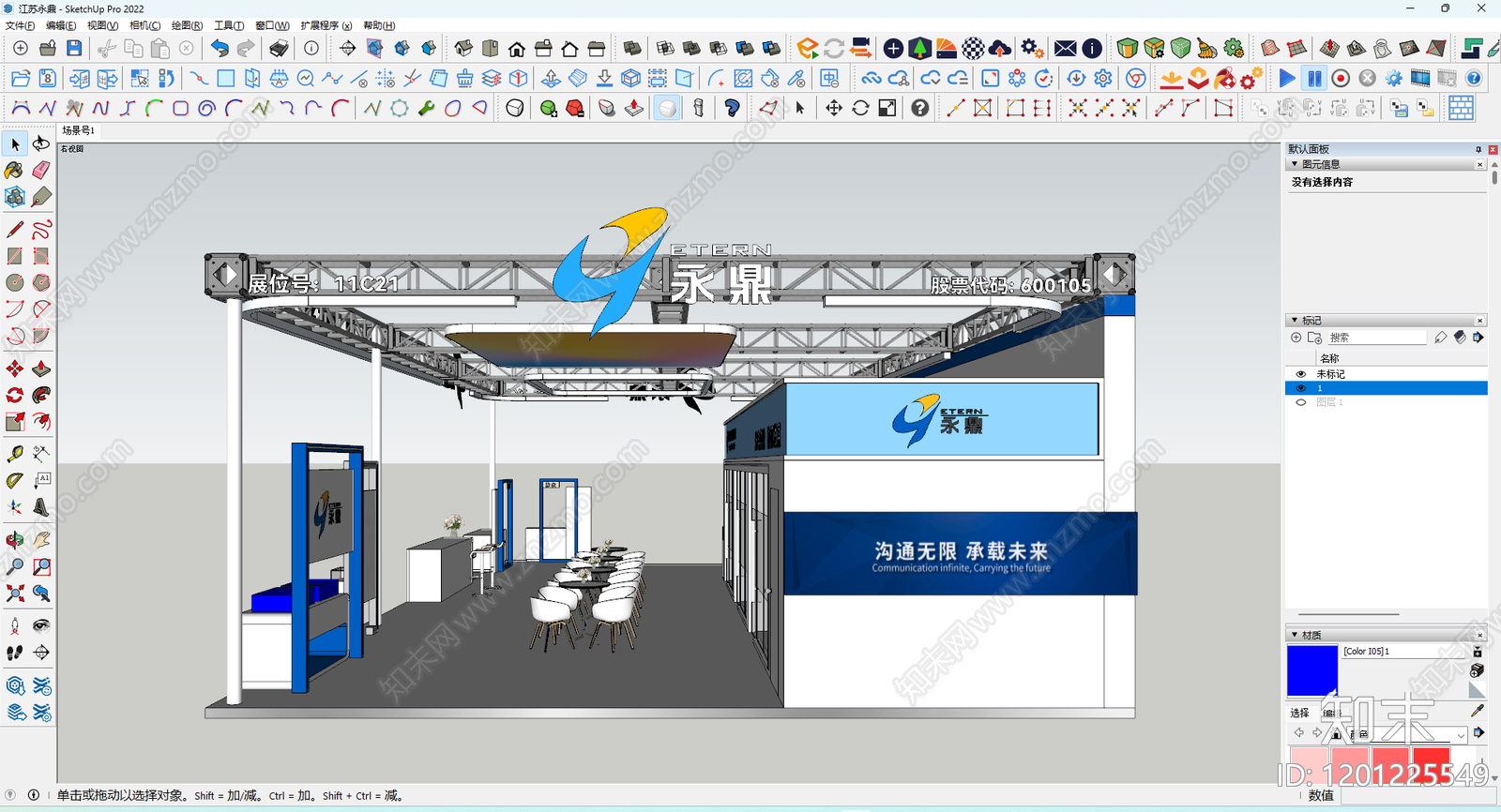Activate the Orbit camera tool
The image size is (1501, 812).
[x=15, y=540]
